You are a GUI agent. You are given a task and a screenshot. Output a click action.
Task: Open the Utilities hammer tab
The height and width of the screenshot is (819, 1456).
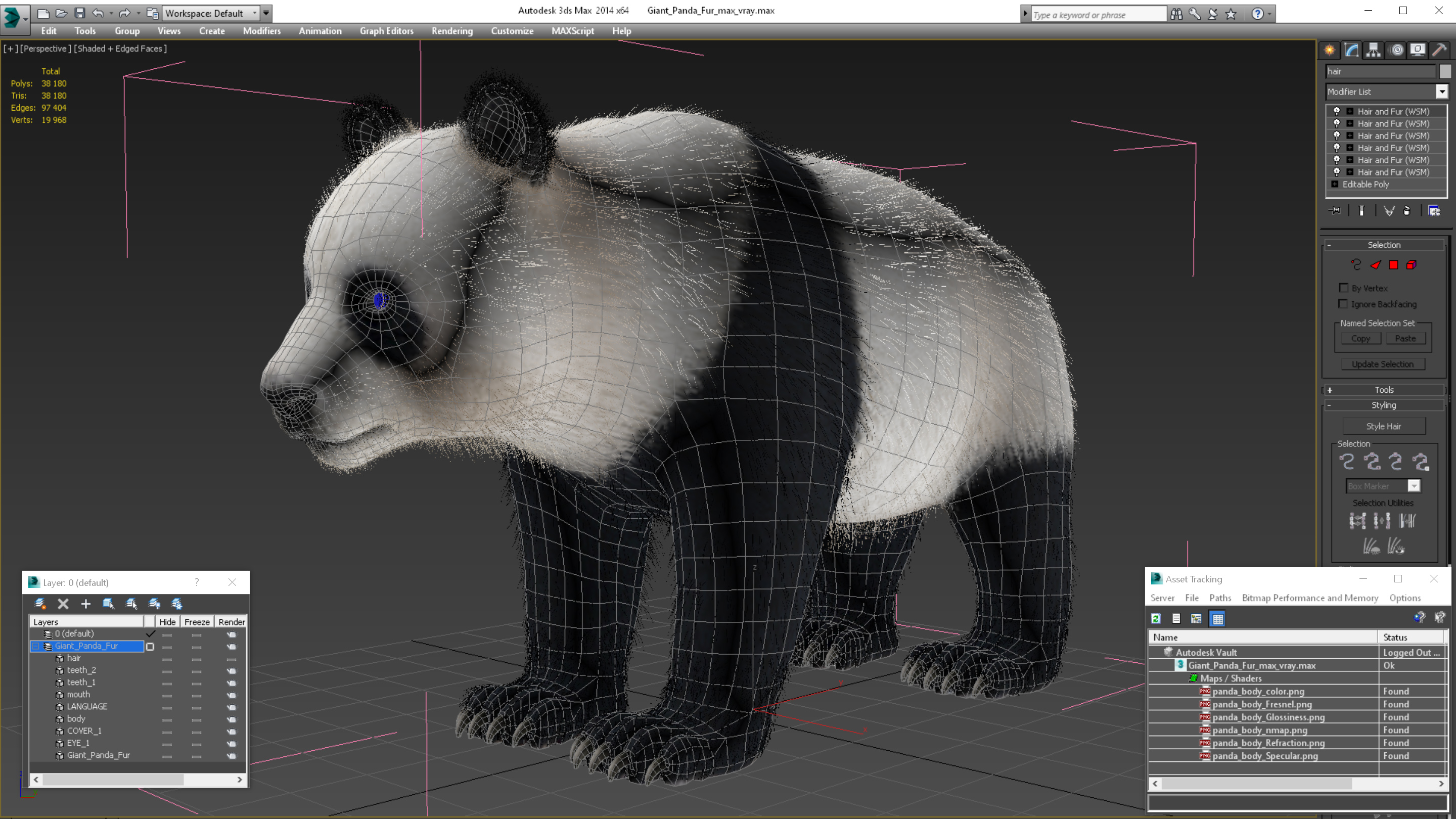click(1440, 51)
